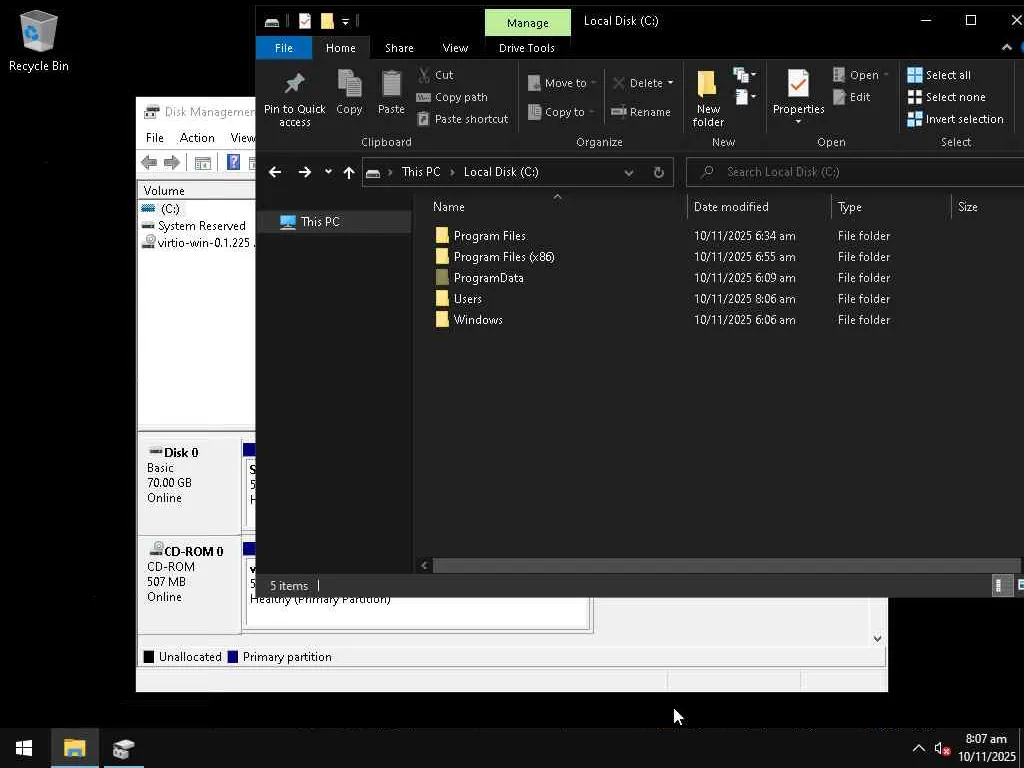The width and height of the screenshot is (1024, 768).
Task: Open Disk Management File menu
Action: 155,138
